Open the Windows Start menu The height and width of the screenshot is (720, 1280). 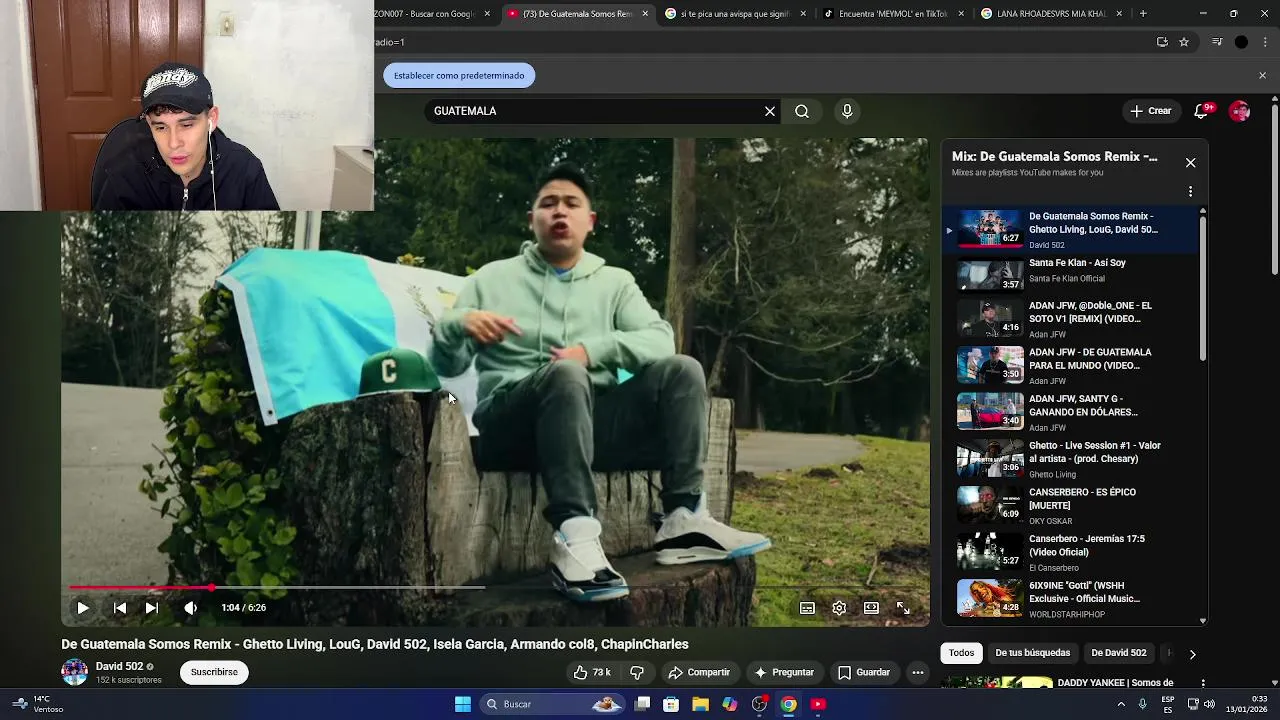tap(463, 704)
